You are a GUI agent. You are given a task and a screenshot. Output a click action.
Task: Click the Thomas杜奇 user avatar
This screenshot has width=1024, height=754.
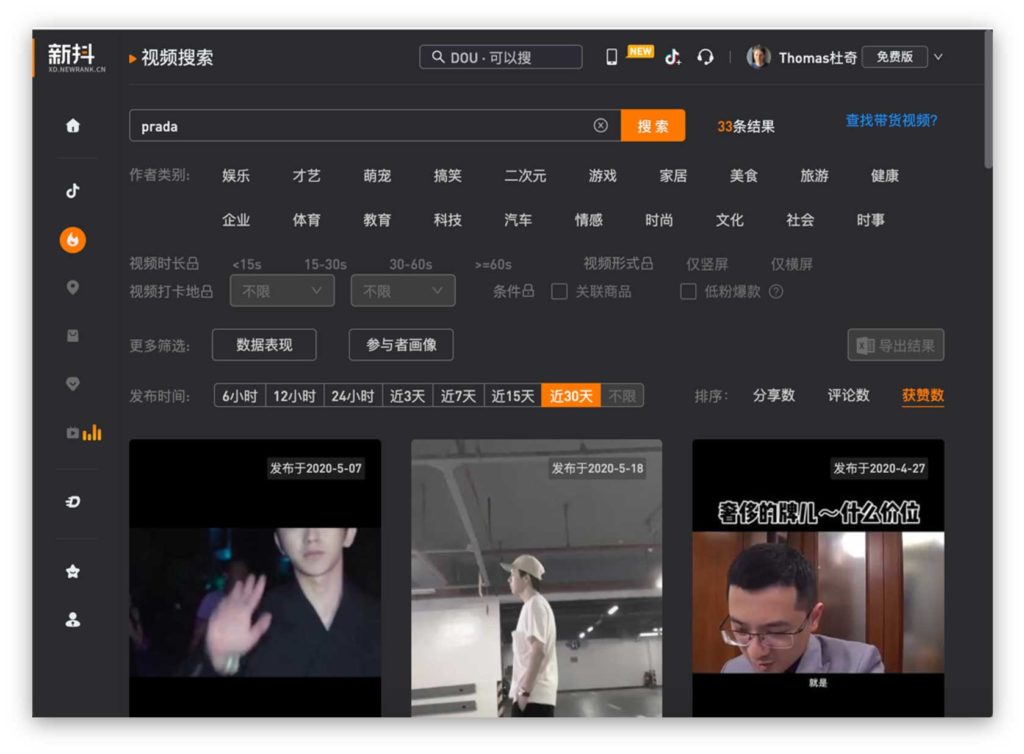758,57
